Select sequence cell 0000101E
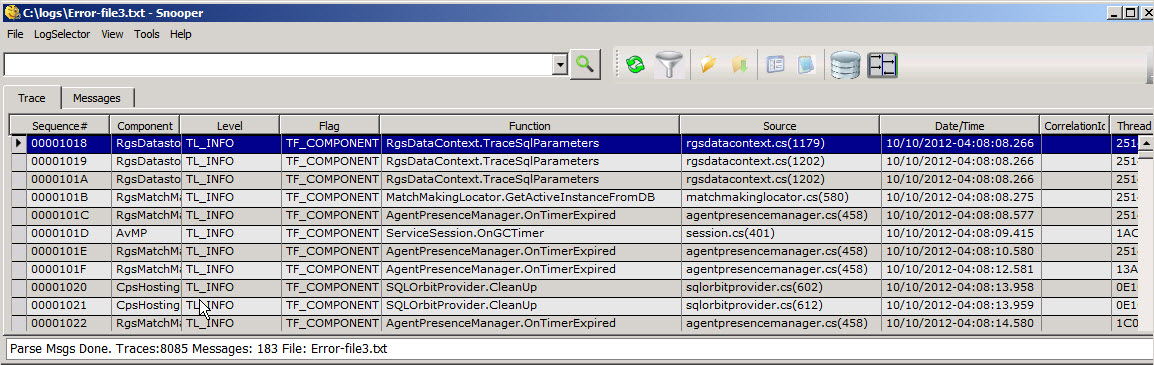The height and width of the screenshot is (365, 1154). coord(68,251)
